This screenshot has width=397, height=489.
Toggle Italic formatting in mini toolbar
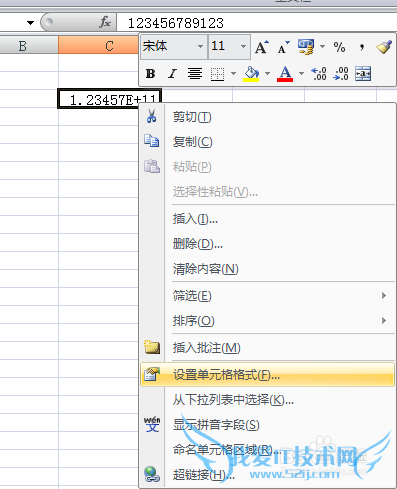pyautogui.click(x=172, y=73)
